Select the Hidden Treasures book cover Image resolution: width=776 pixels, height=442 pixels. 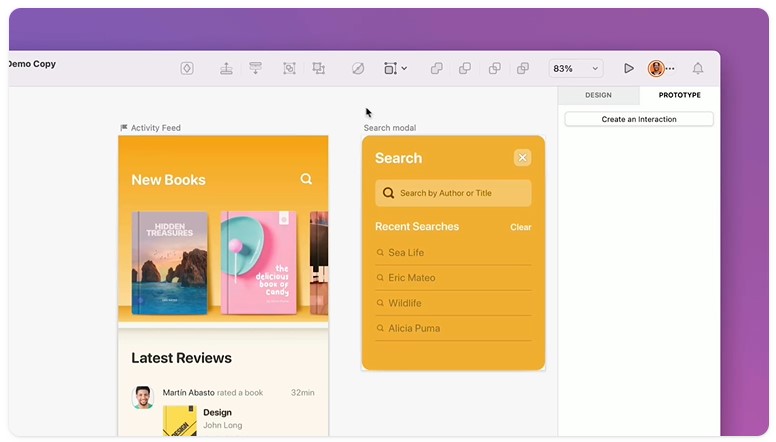pyautogui.click(x=170, y=263)
